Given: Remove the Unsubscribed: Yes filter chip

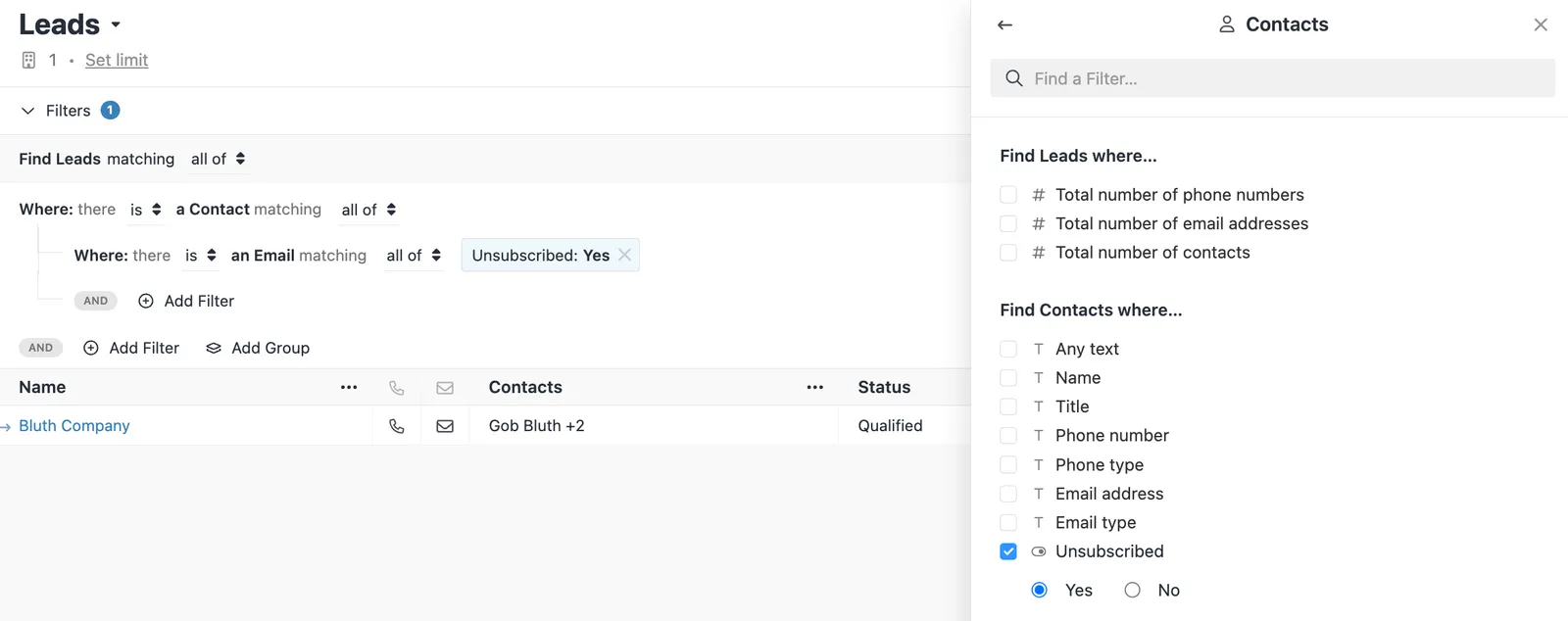Looking at the screenshot, I should pyautogui.click(x=625, y=255).
